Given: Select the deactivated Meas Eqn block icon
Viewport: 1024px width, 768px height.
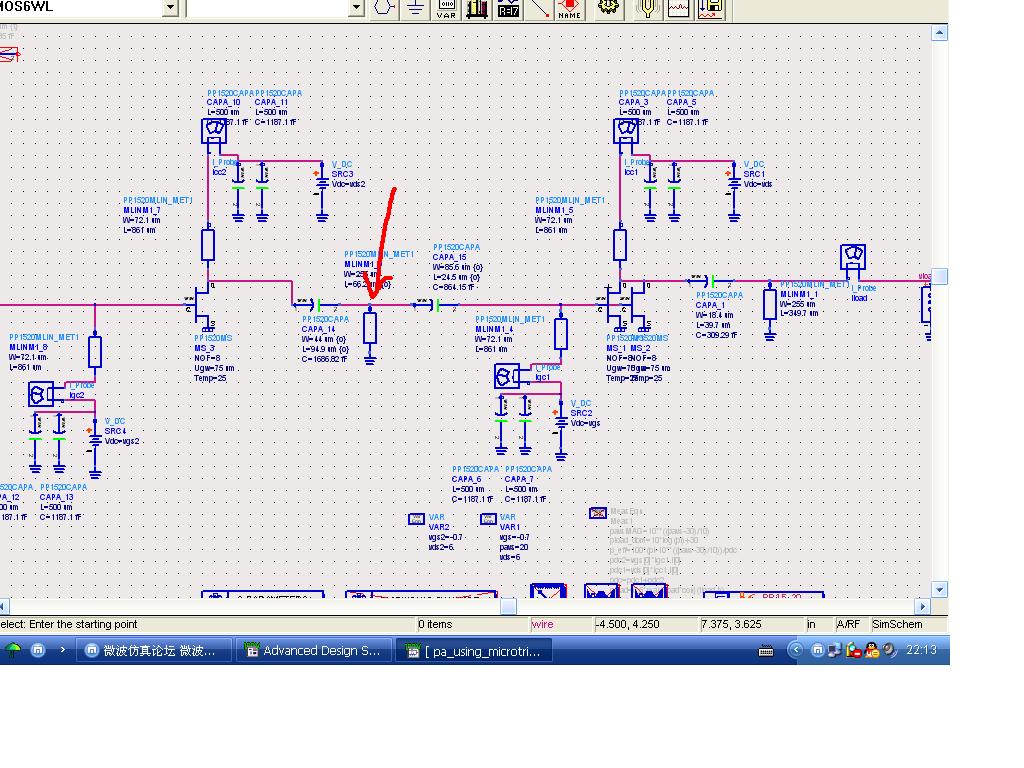Looking at the screenshot, I should pyautogui.click(x=598, y=513).
